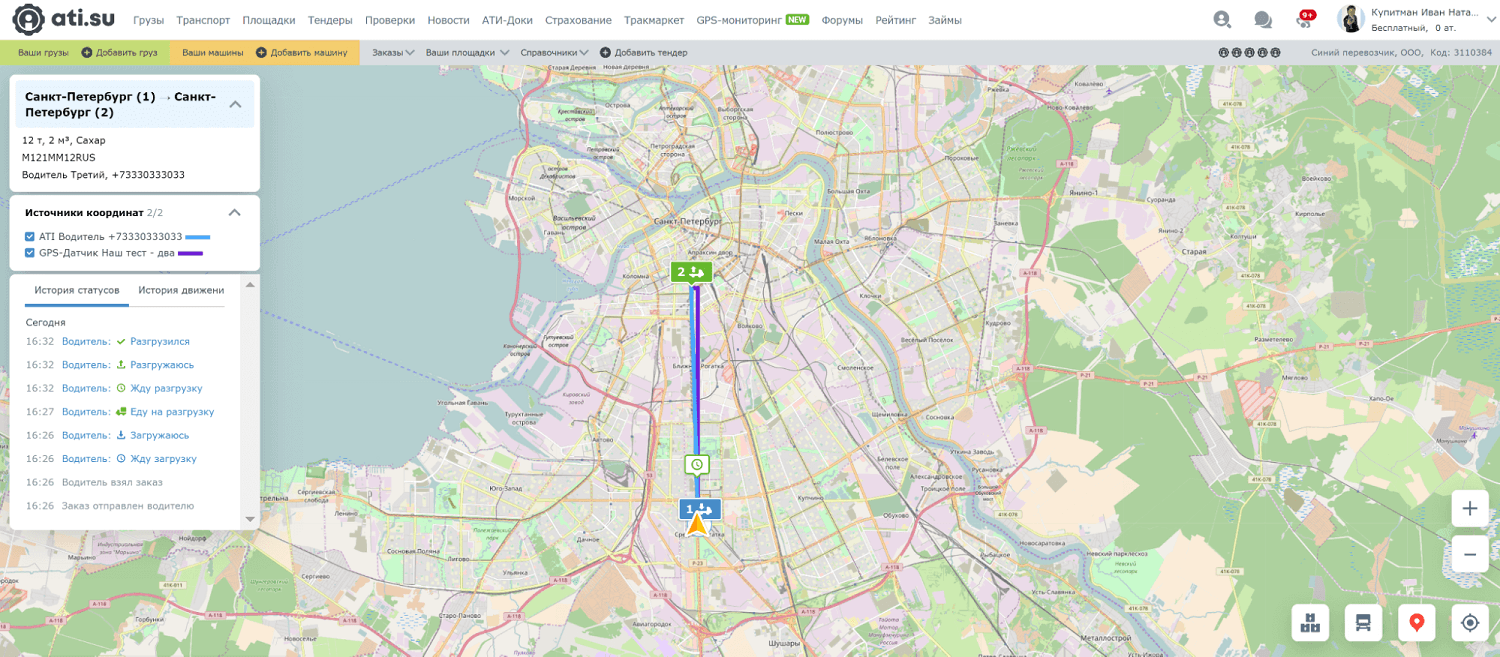Open the 'Грузы' menu

pyautogui.click(x=148, y=20)
